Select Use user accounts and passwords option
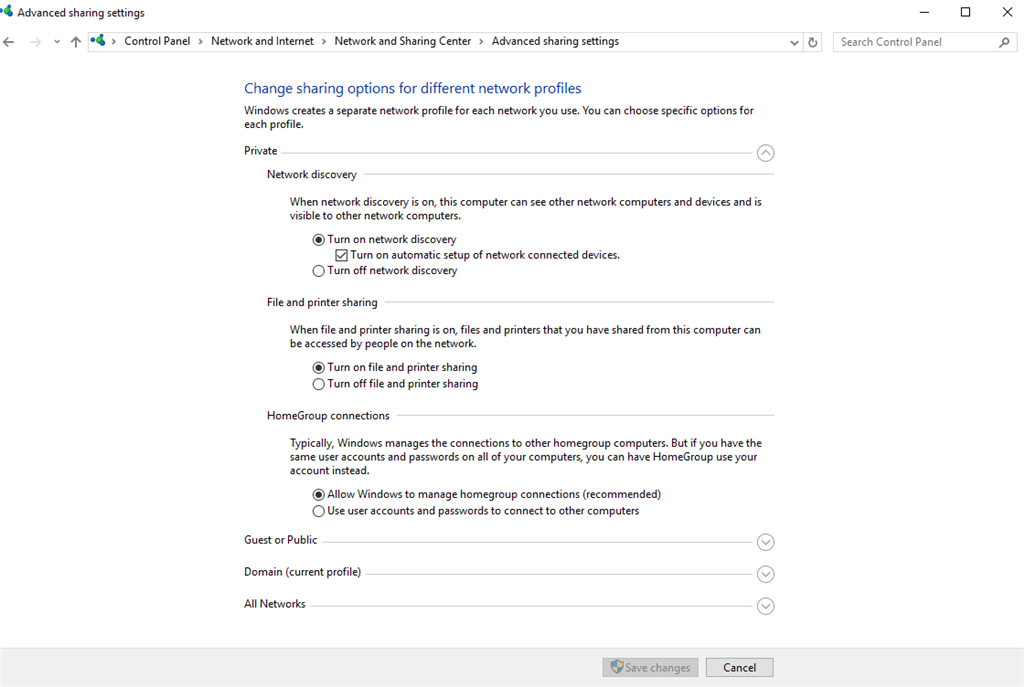This screenshot has width=1024, height=687. [319, 511]
